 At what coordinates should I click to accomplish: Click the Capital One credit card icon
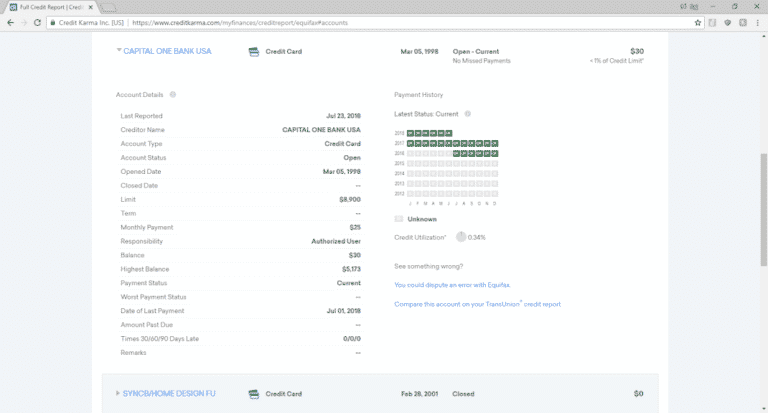coord(254,51)
